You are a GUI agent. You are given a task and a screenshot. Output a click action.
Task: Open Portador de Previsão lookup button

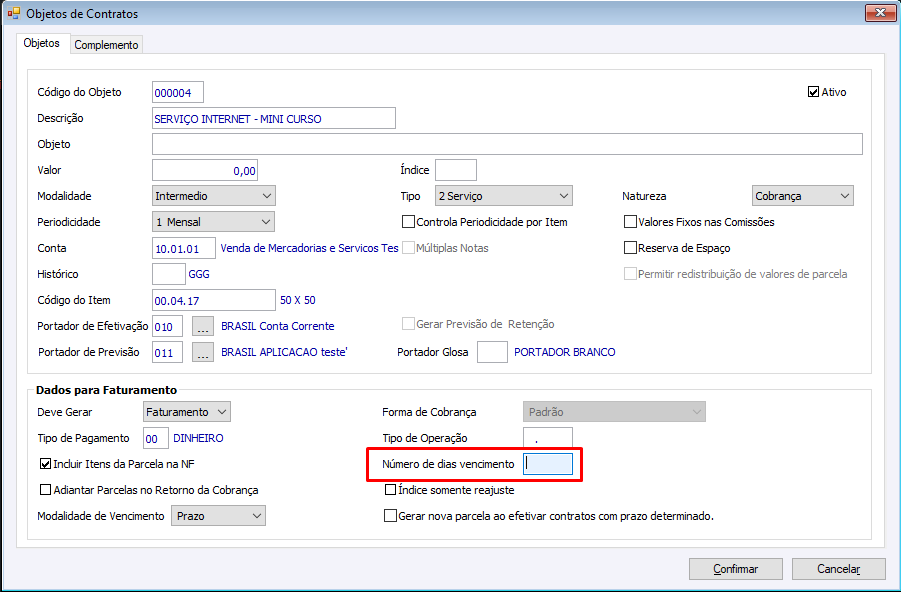pyautogui.click(x=202, y=352)
